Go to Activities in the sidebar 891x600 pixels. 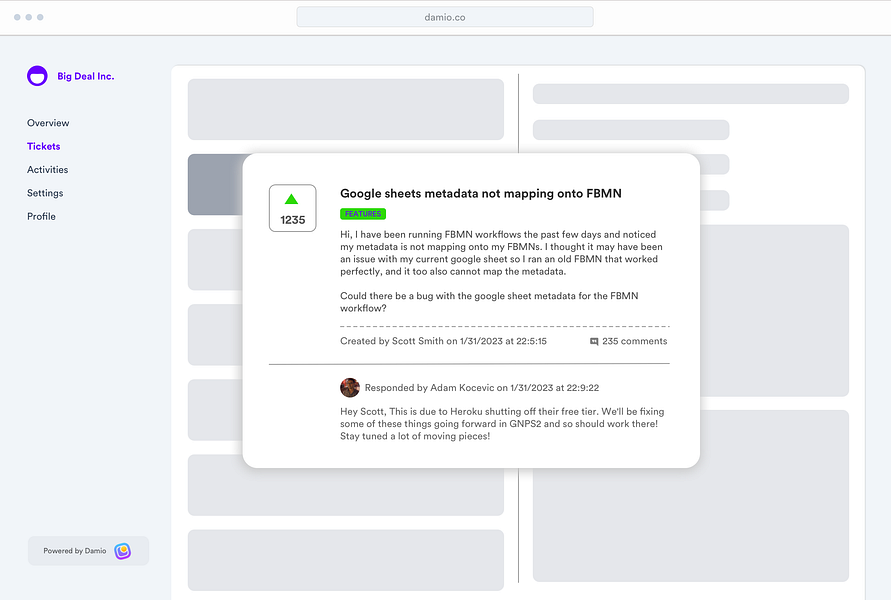click(48, 169)
